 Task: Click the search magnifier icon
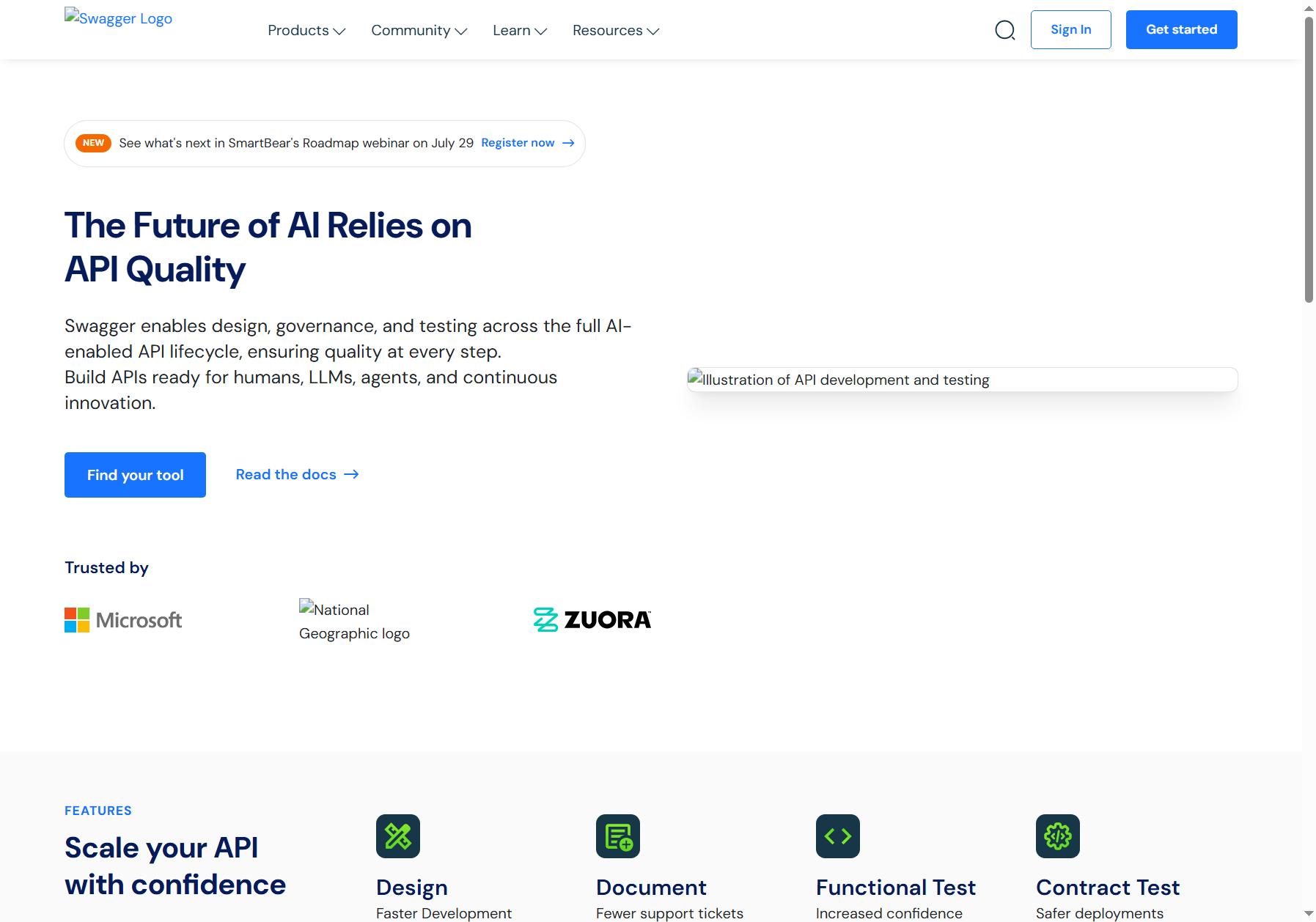[x=1004, y=30]
